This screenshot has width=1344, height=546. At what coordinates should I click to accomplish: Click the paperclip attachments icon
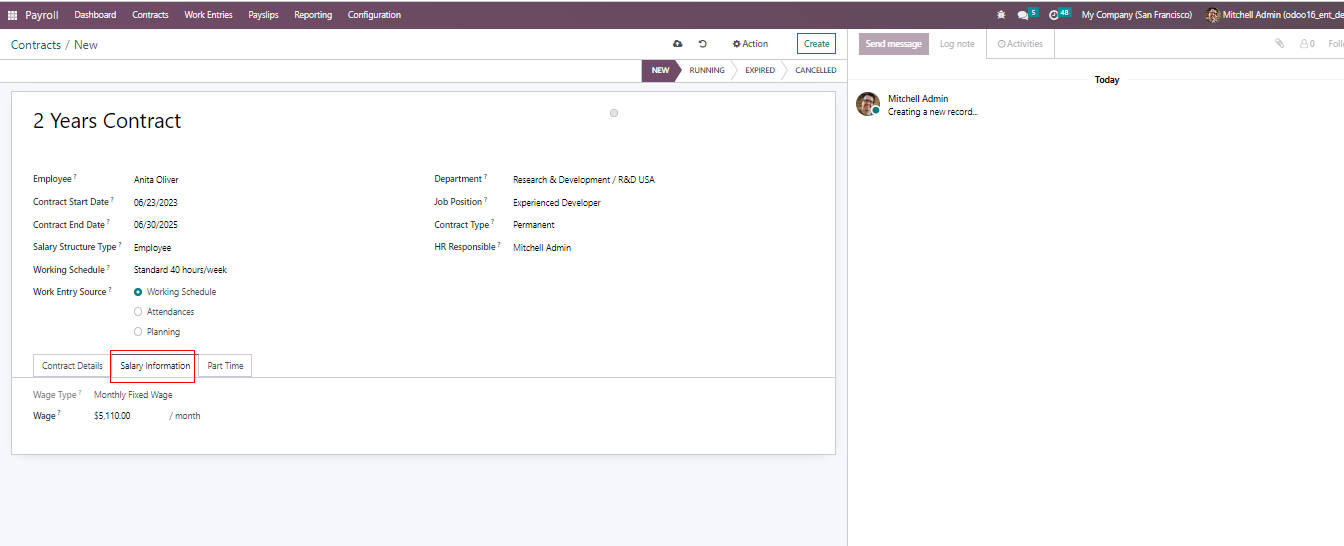click(1279, 44)
